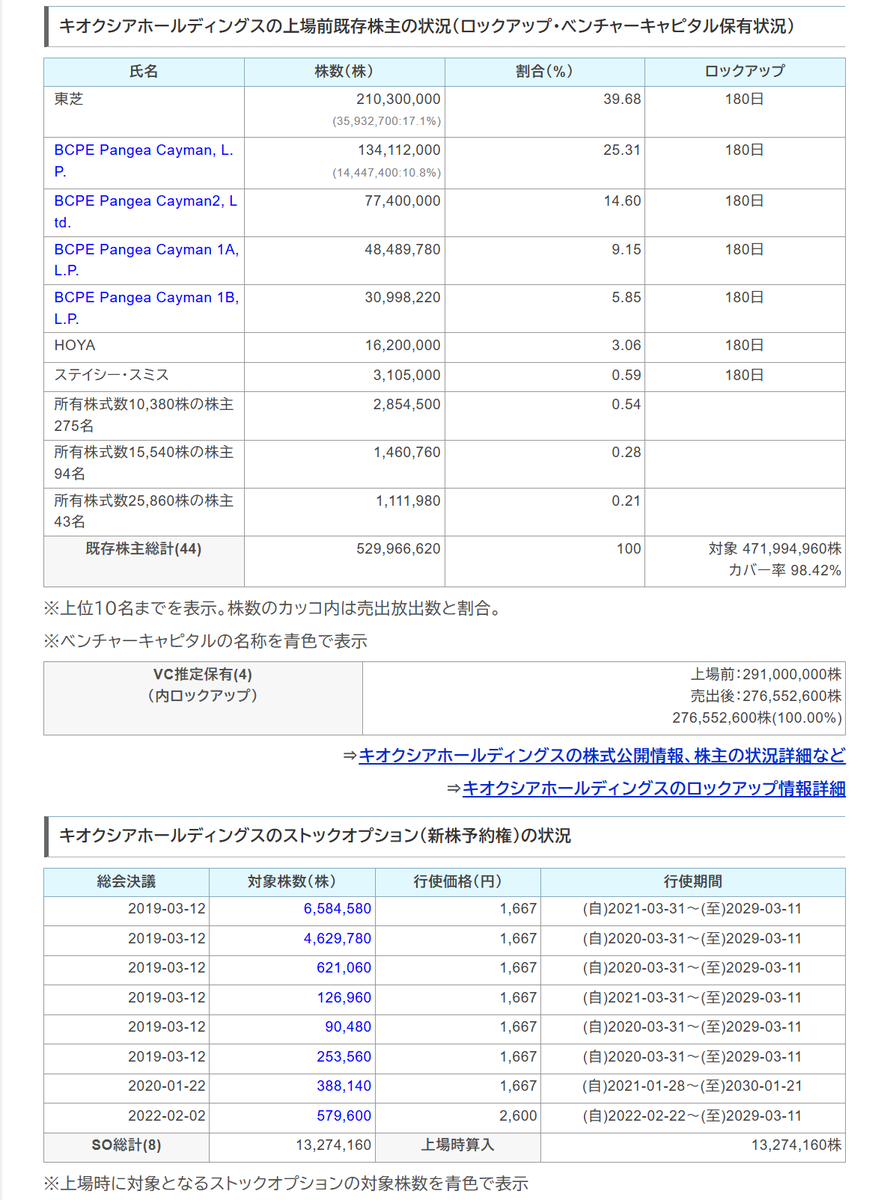Viewport: 884px width, 1200px height.
Task: Click the 割合(%) column header
Action: click(545, 72)
